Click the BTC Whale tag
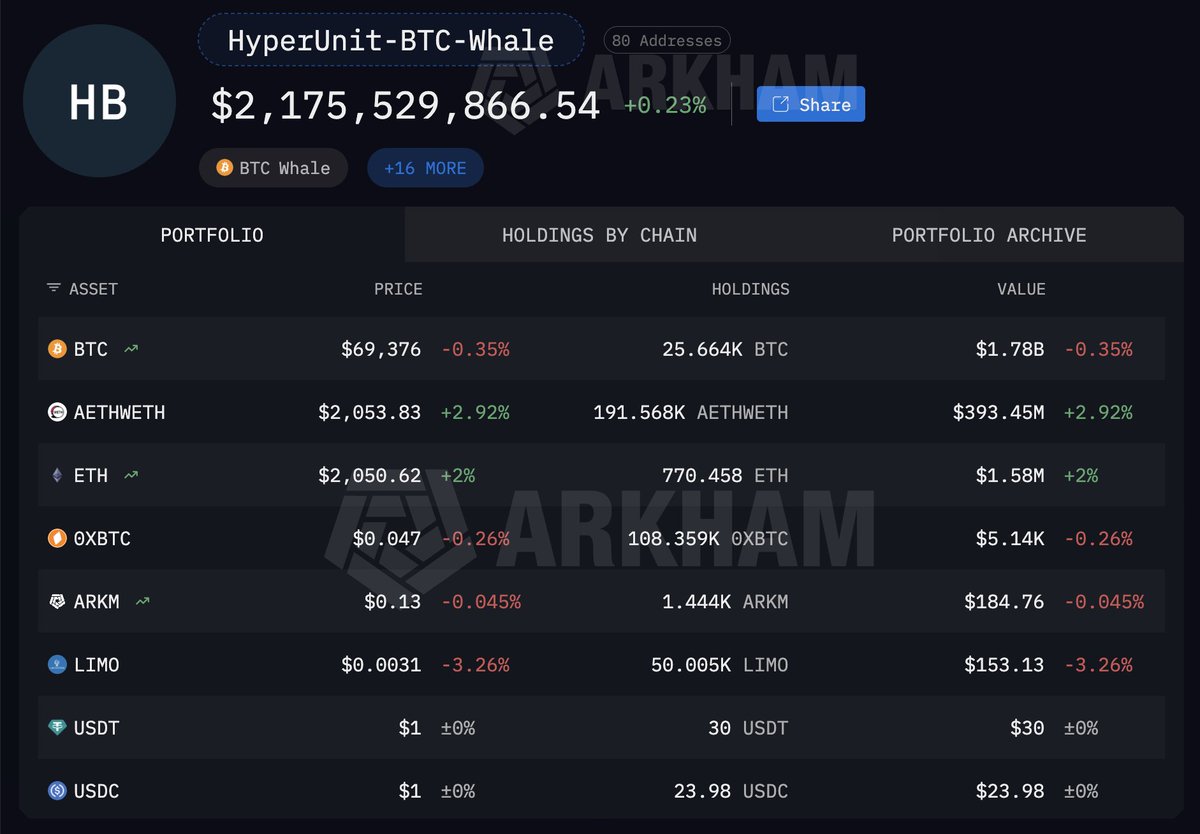1200x834 pixels. click(x=273, y=168)
